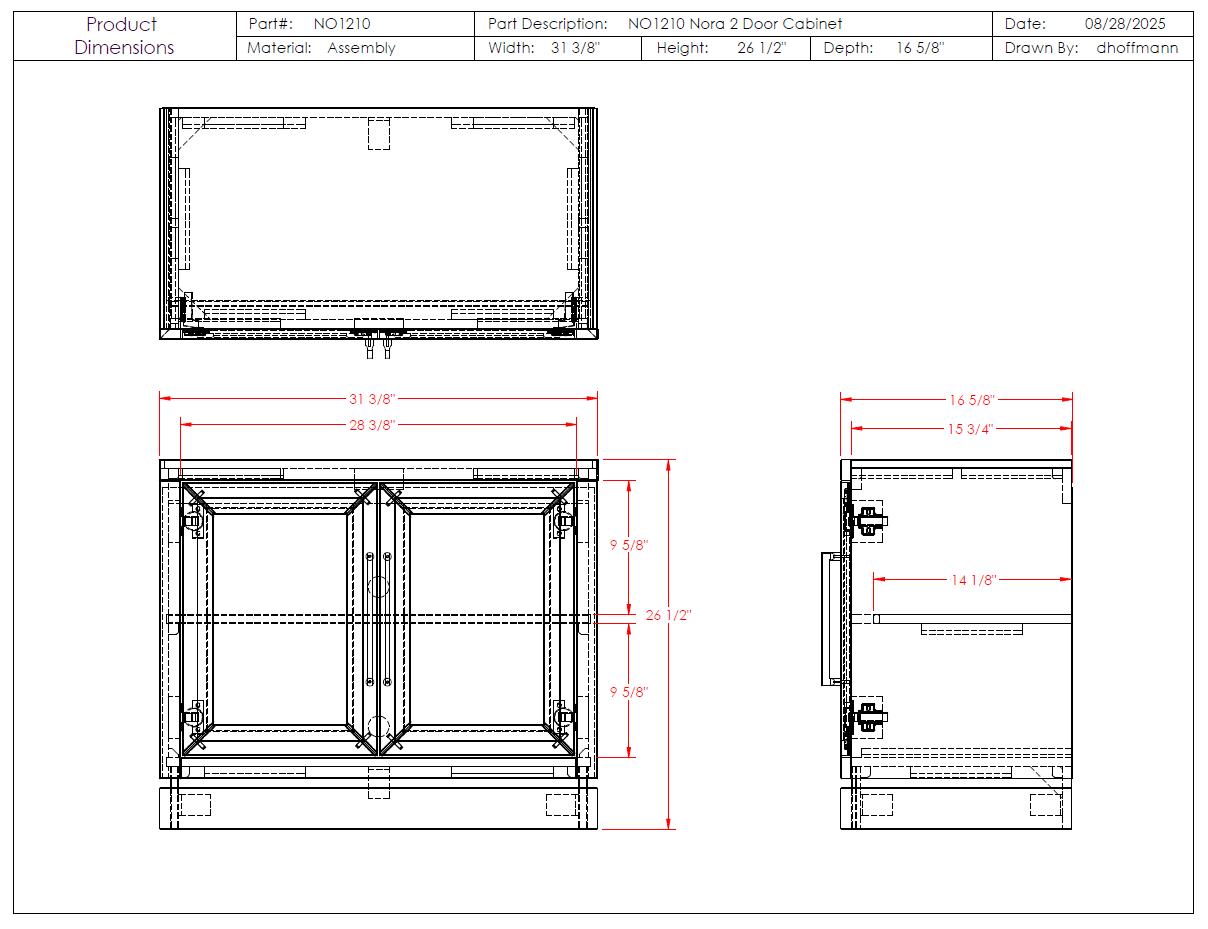The width and height of the screenshot is (1208, 929).
Task: Select the upper hinge in the side view
Action: (868, 520)
